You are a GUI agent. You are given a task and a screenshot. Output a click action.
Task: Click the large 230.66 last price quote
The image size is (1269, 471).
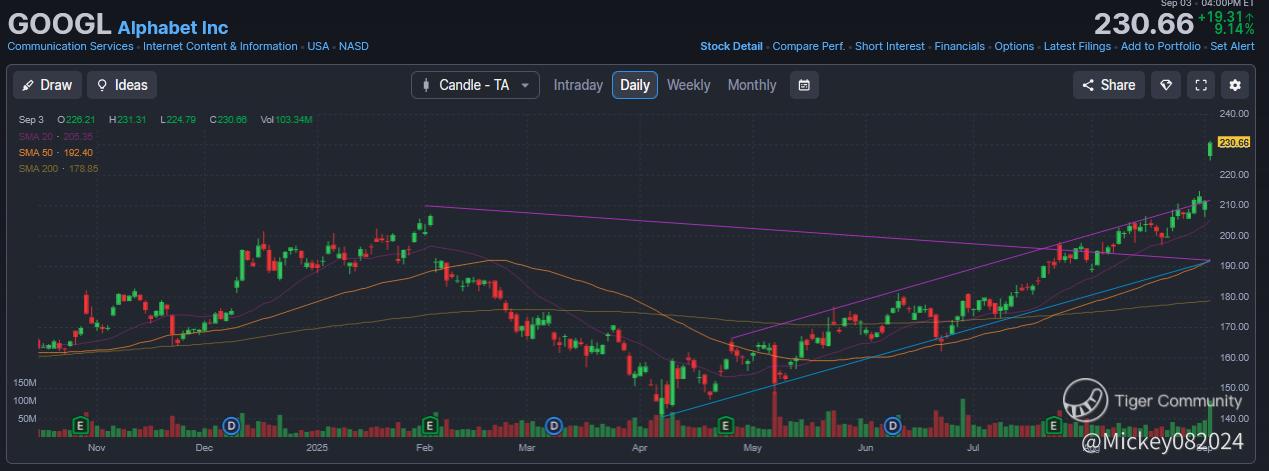(1143, 24)
